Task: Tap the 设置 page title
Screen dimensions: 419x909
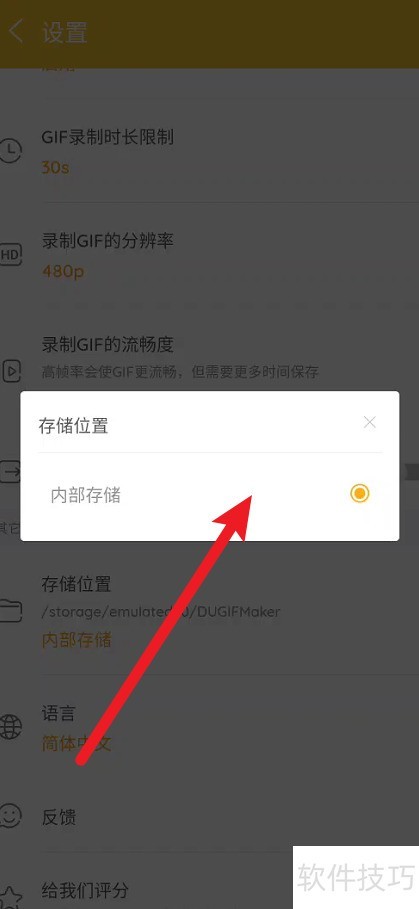Action: (x=64, y=32)
